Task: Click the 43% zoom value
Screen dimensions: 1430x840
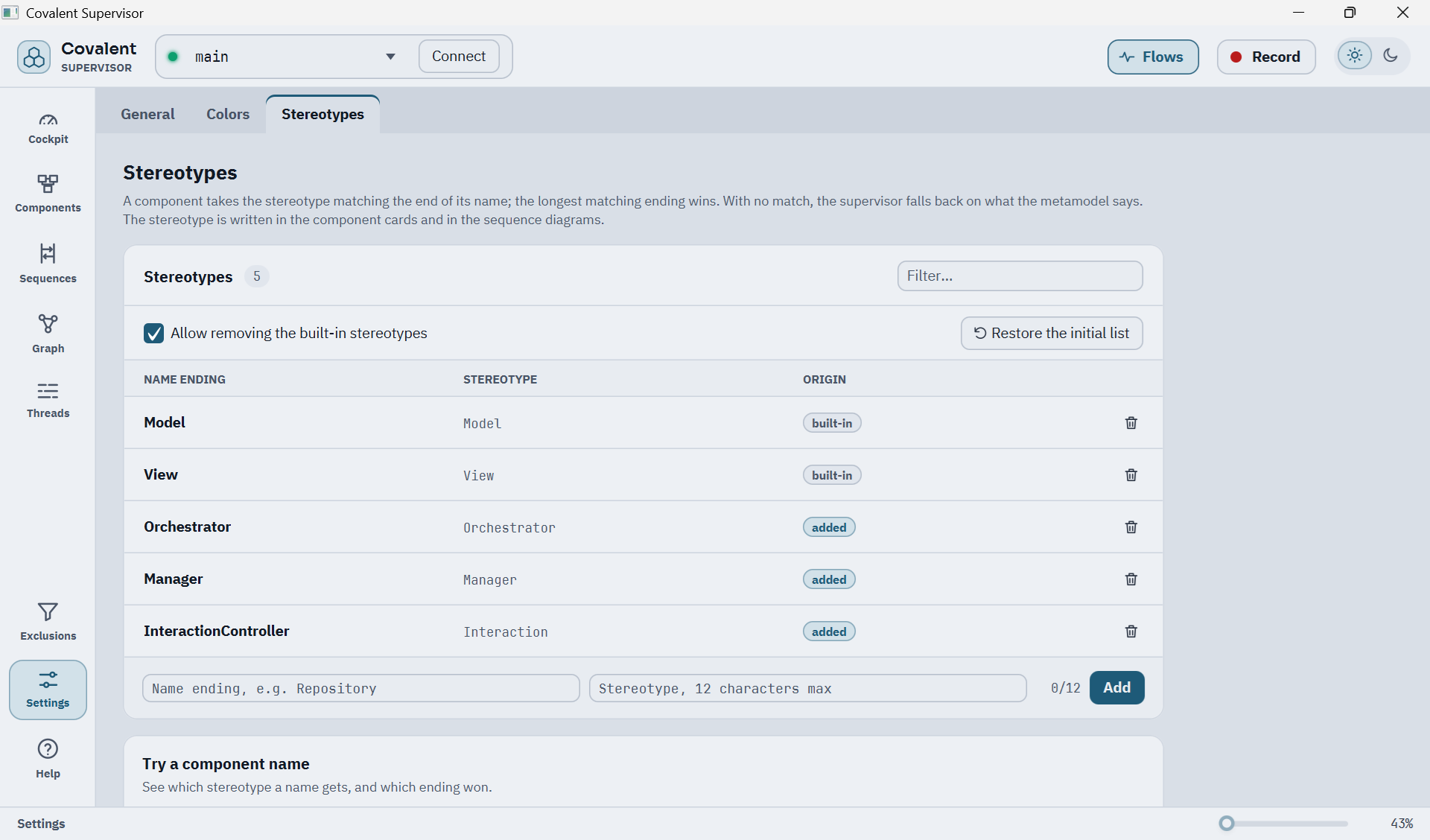Action: 1402,823
